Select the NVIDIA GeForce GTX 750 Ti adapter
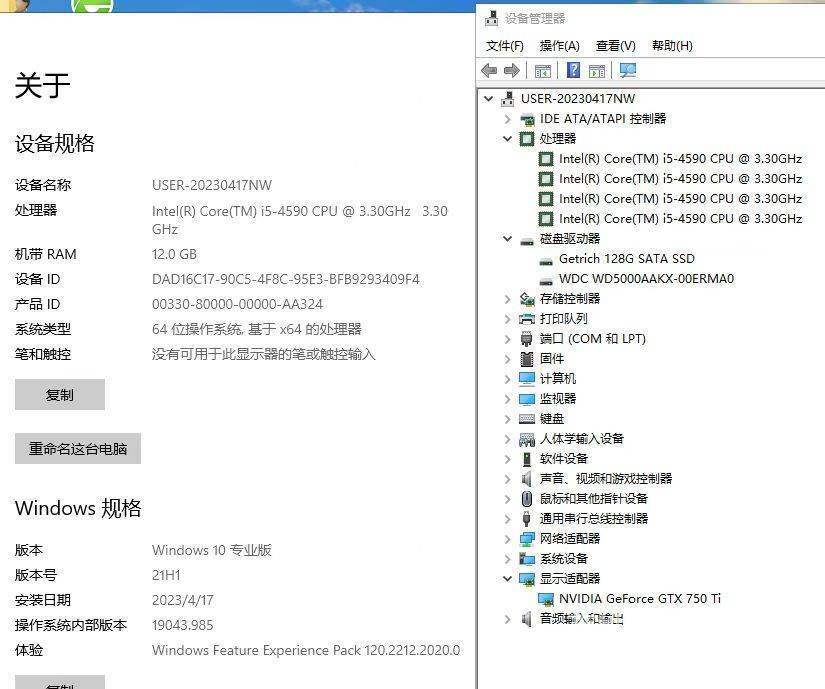Screen dimensions: 825x689 [x=640, y=599]
